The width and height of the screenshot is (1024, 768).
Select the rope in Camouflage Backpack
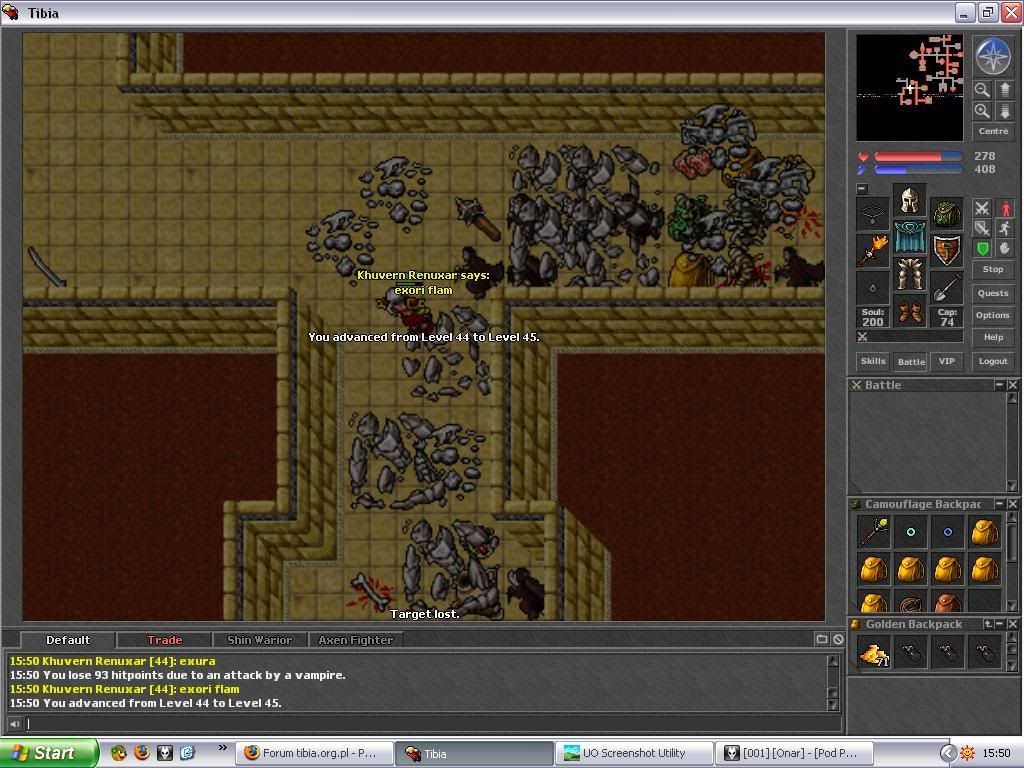(910, 601)
